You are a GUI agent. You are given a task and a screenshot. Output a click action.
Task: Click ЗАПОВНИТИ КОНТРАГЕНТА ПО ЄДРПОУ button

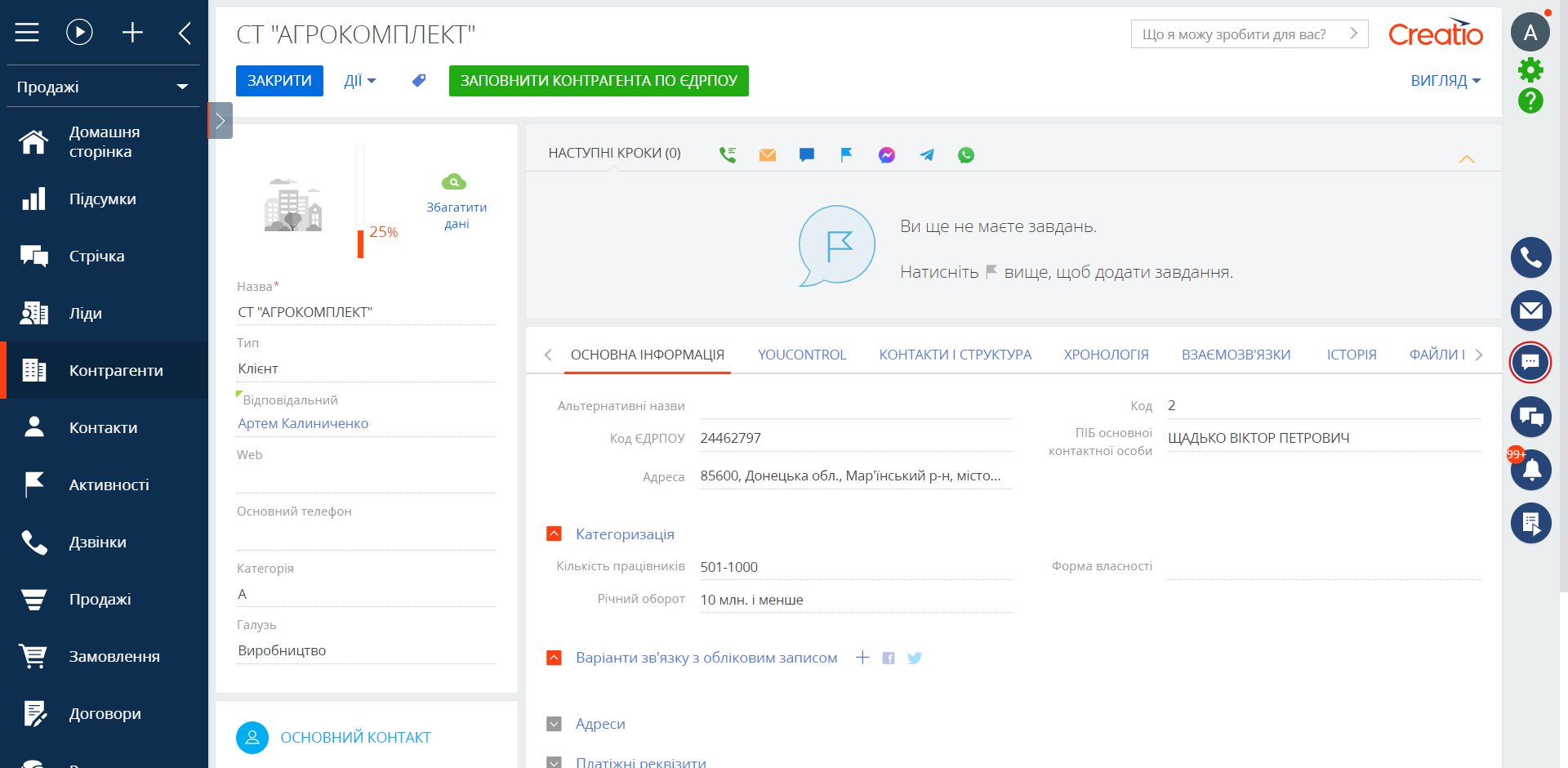[x=599, y=81]
